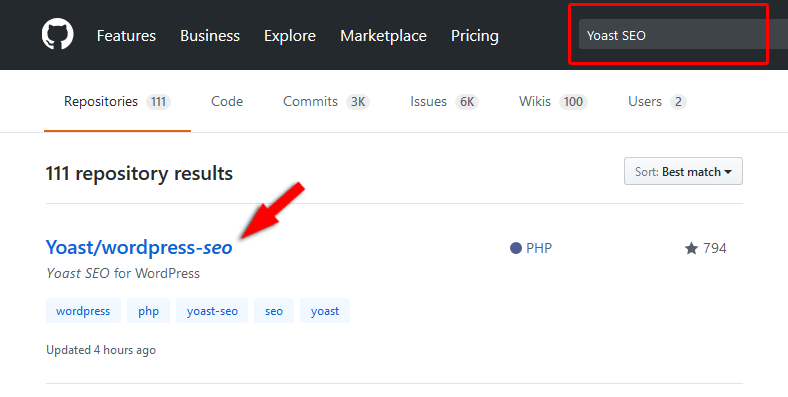The height and width of the screenshot is (397, 788).
Task: Click the wordpress topic tag
Action: pyautogui.click(x=83, y=311)
